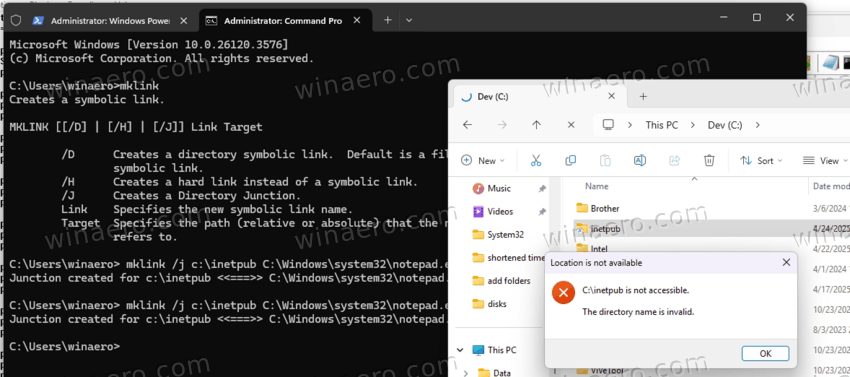The height and width of the screenshot is (377, 850).
Task: Rename the selected item
Action: [640, 161]
